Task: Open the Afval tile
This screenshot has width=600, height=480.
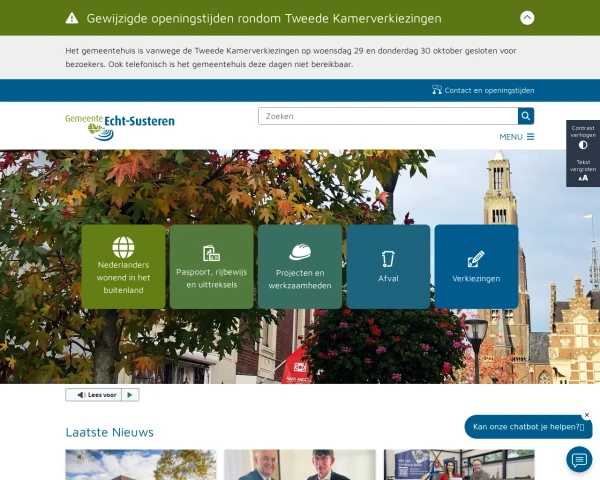Action: coord(388,266)
